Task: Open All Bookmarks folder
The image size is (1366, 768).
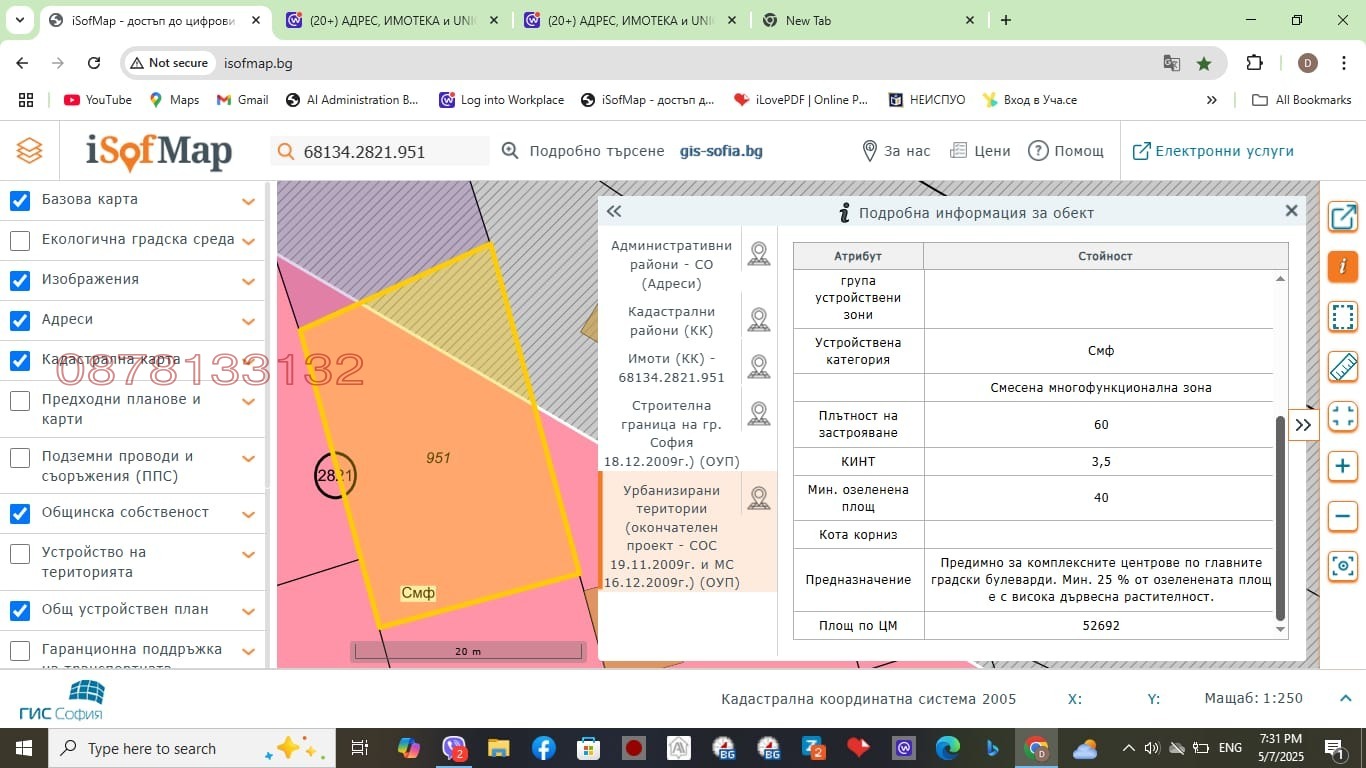Action: tap(1301, 100)
